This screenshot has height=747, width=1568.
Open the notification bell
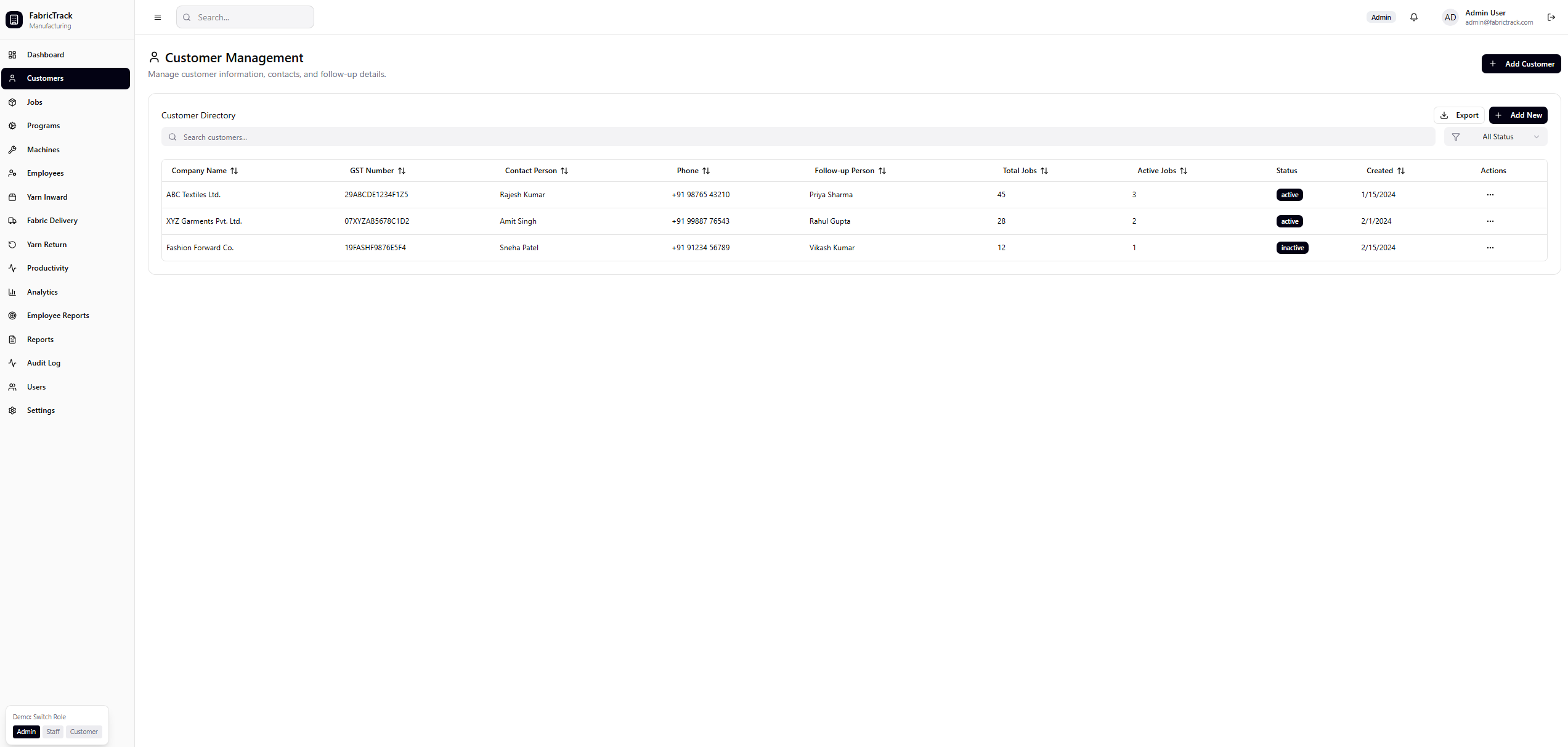(x=1414, y=17)
